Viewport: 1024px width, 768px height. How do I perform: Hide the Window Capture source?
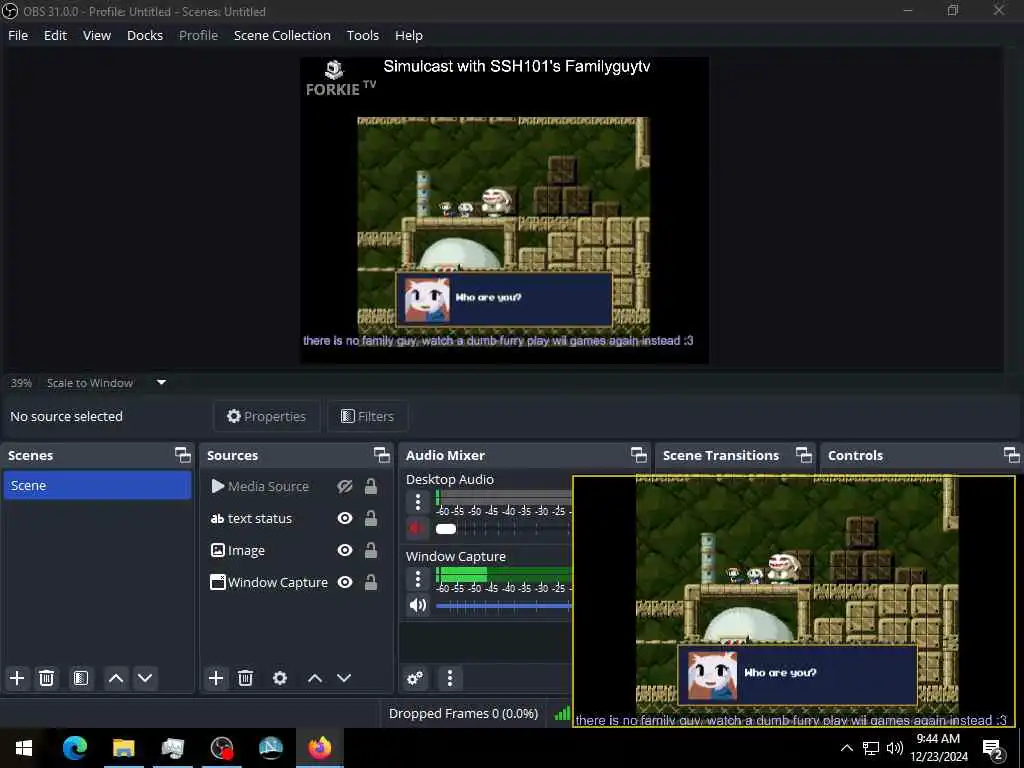point(345,583)
